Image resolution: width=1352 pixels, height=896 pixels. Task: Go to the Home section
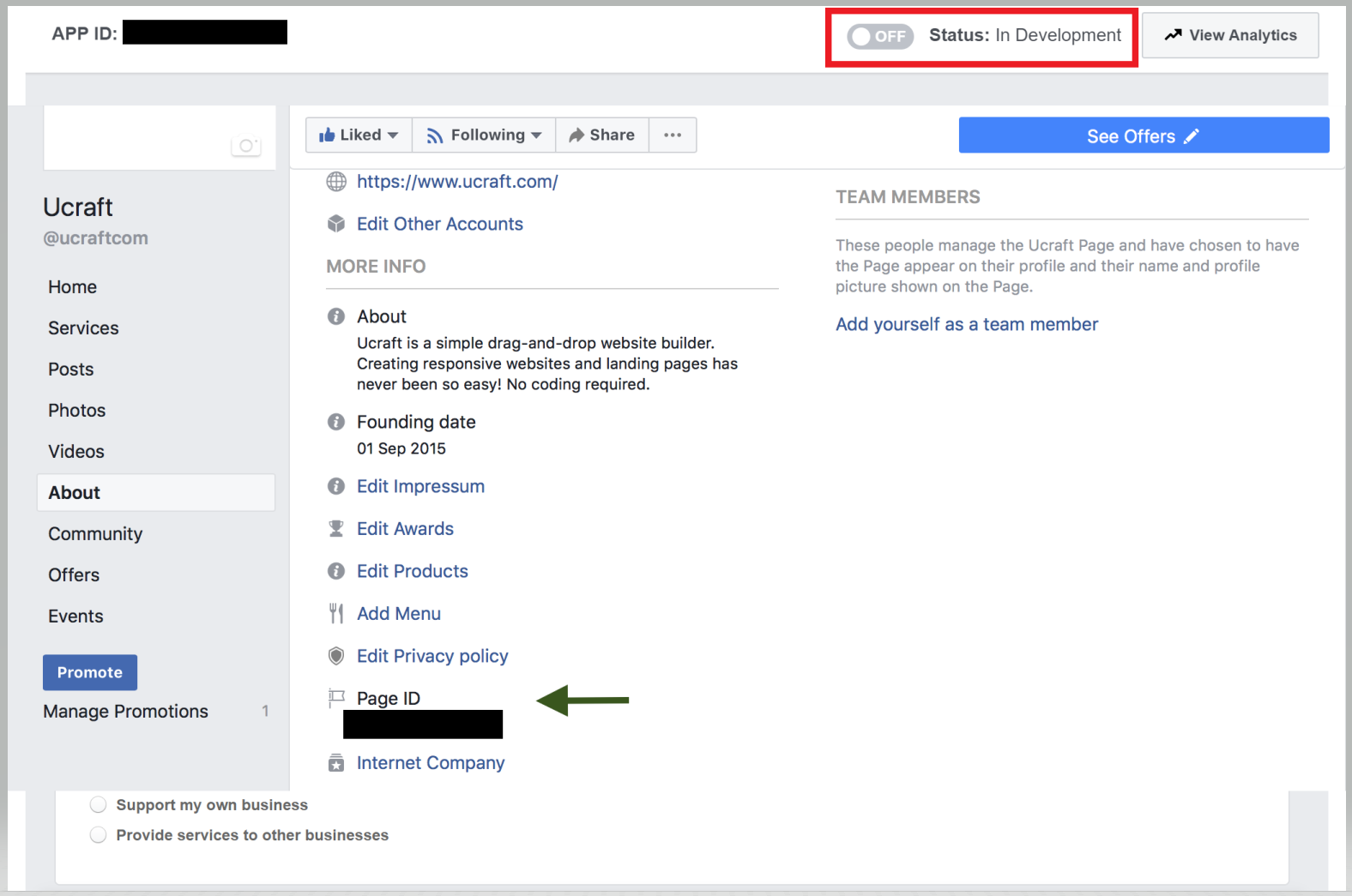click(x=72, y=287)
